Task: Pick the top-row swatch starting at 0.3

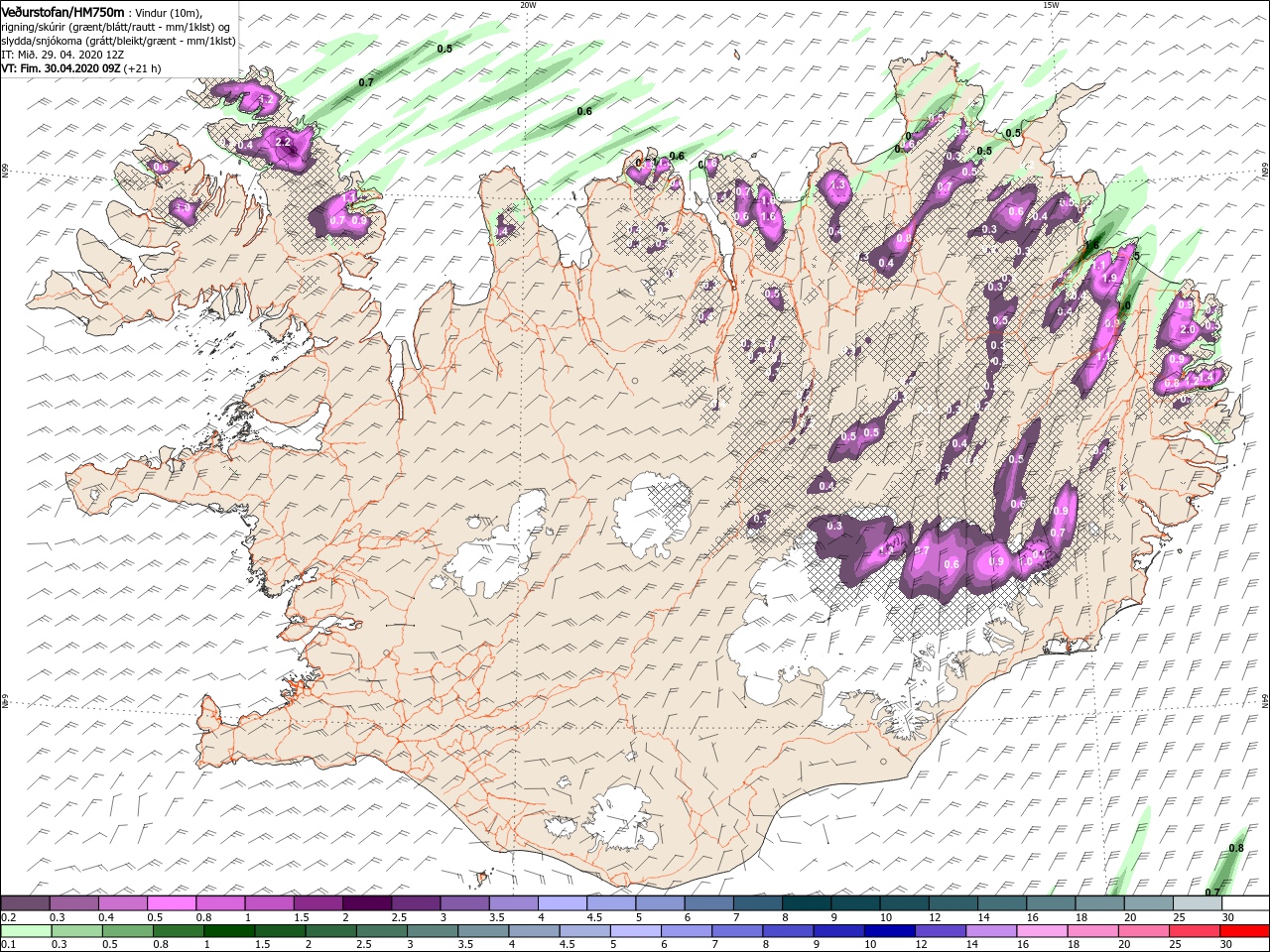Action: point(73,903)
